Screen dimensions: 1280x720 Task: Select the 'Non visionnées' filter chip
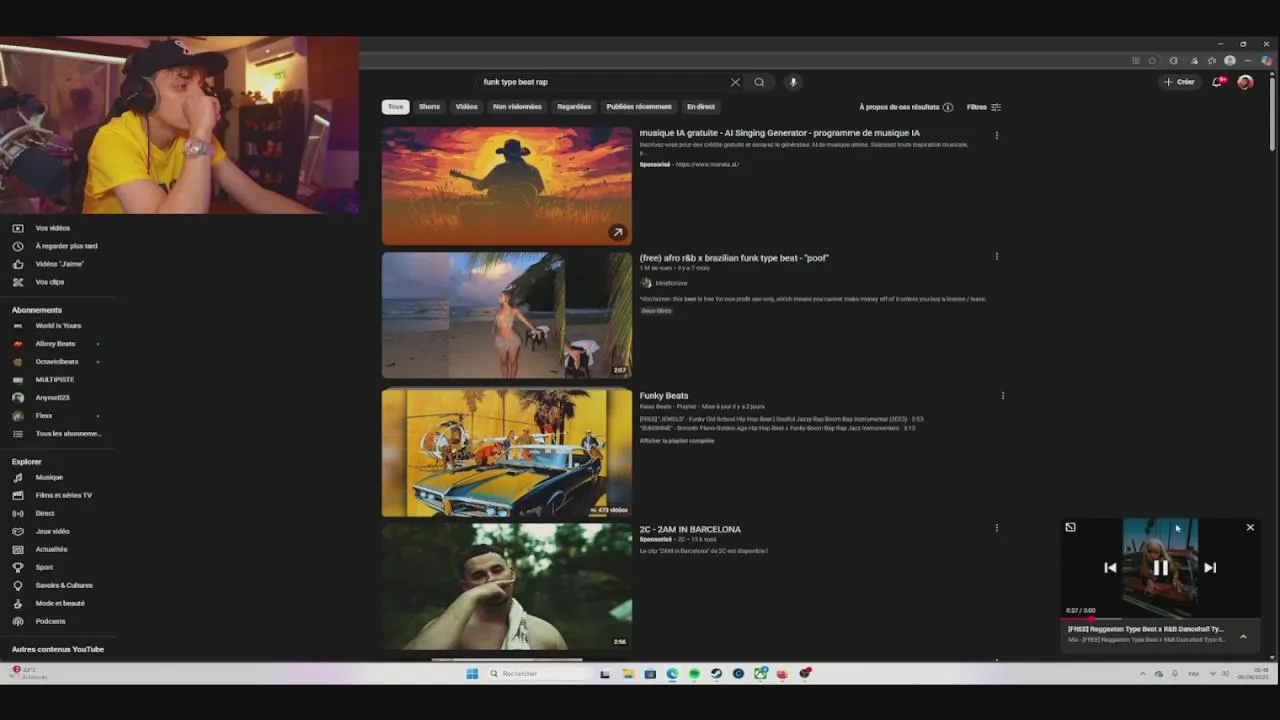click(x=517, y=107)
